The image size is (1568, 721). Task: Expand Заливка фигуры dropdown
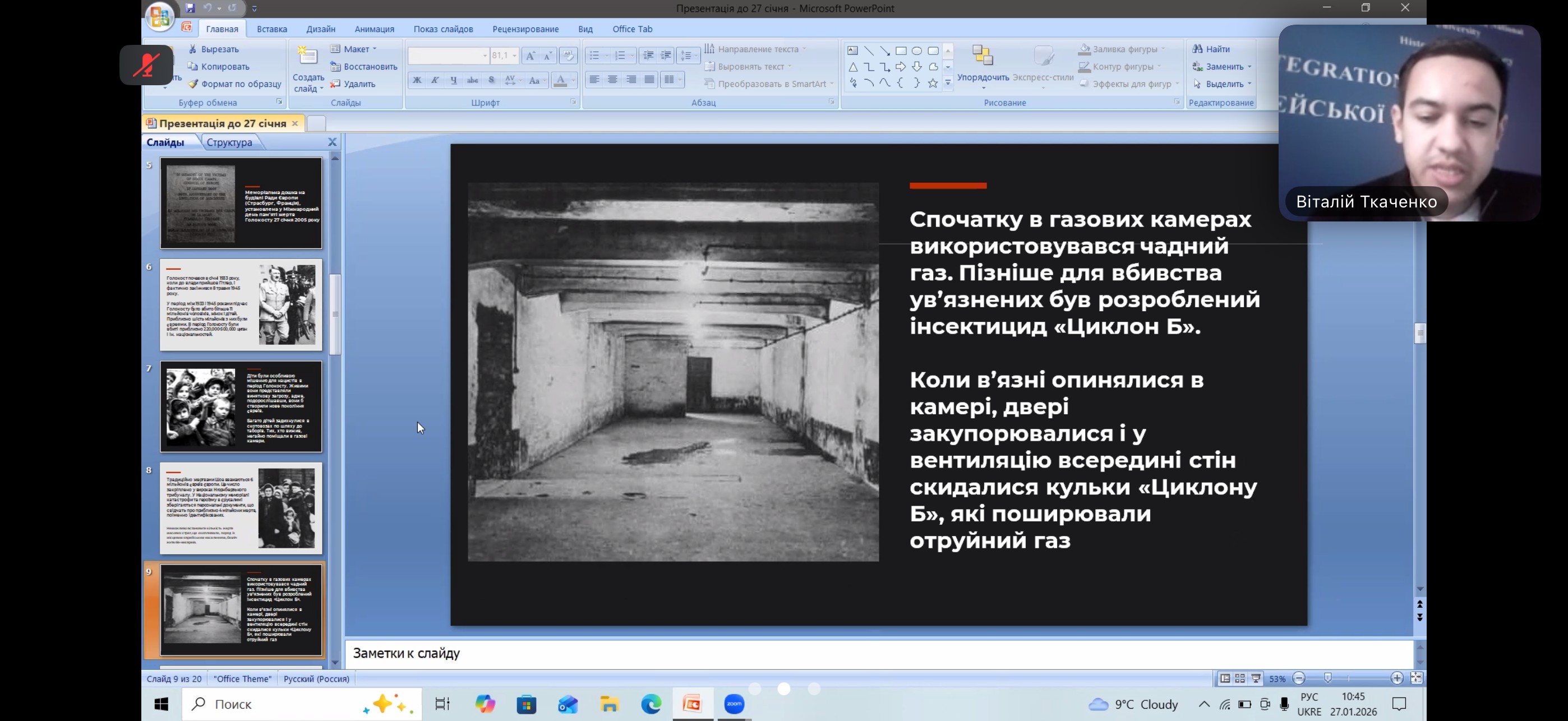[x=1163, y=49]
